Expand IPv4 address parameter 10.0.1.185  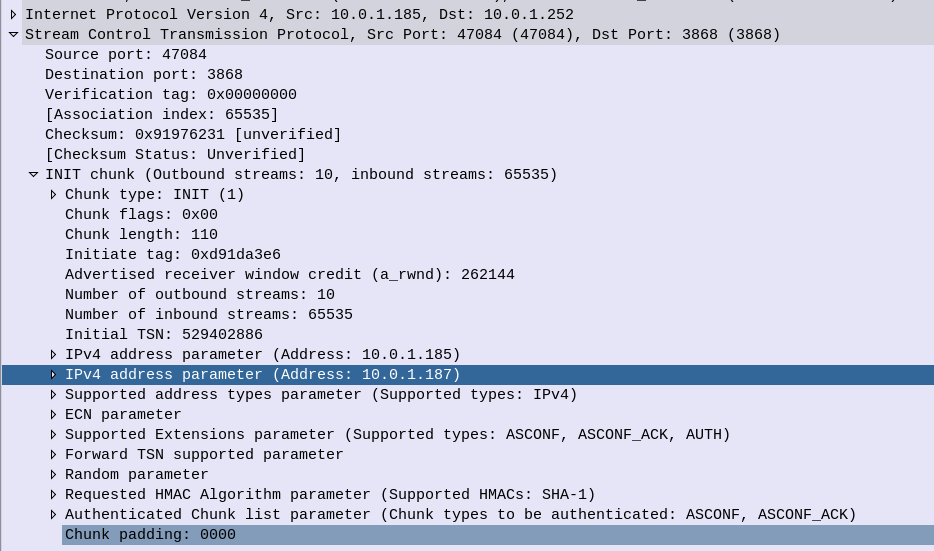[x=54, y=355]
